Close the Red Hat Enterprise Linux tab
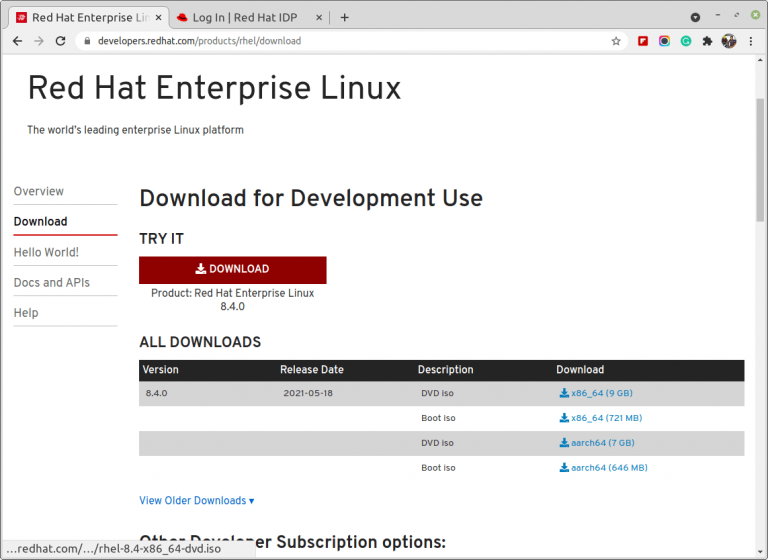The height and width of the screenshot is (560, 768). pos(158,18)
